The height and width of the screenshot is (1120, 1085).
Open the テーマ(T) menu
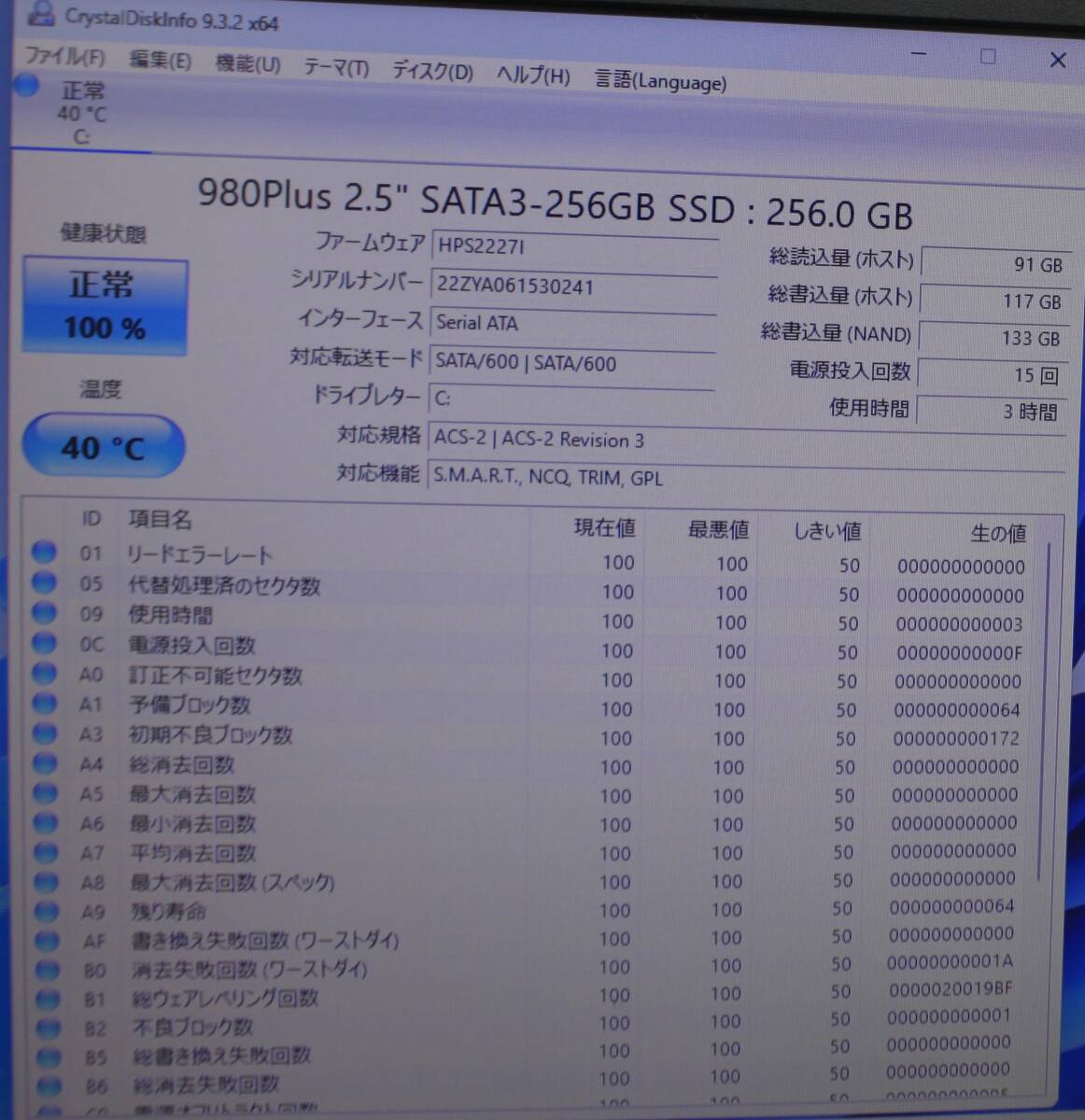click(x=336, y=68)
